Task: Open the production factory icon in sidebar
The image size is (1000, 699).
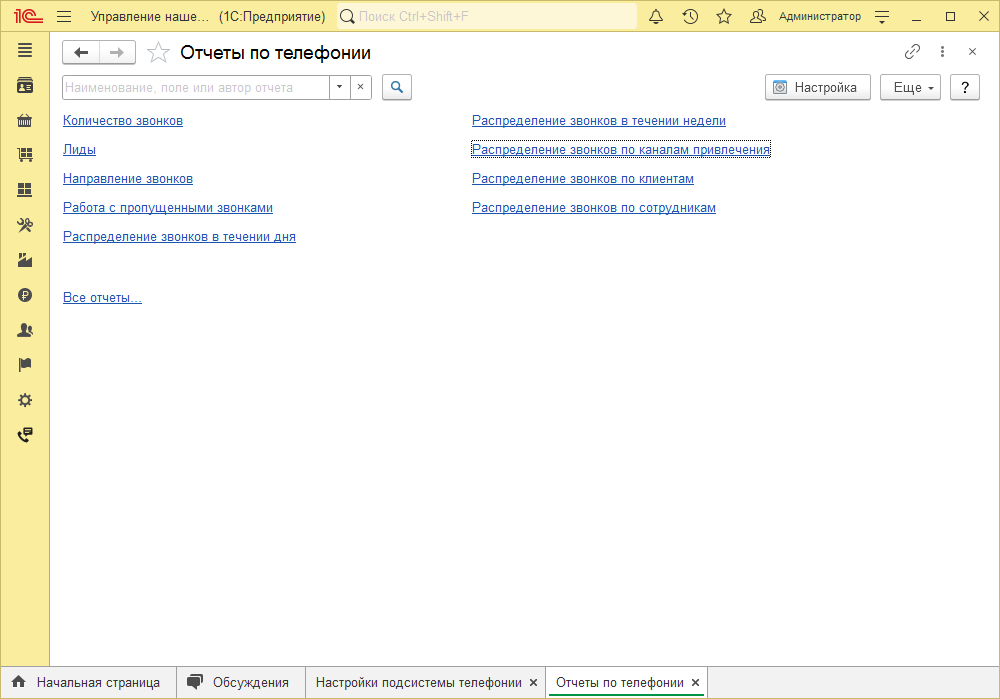Action: click(25, 260)
